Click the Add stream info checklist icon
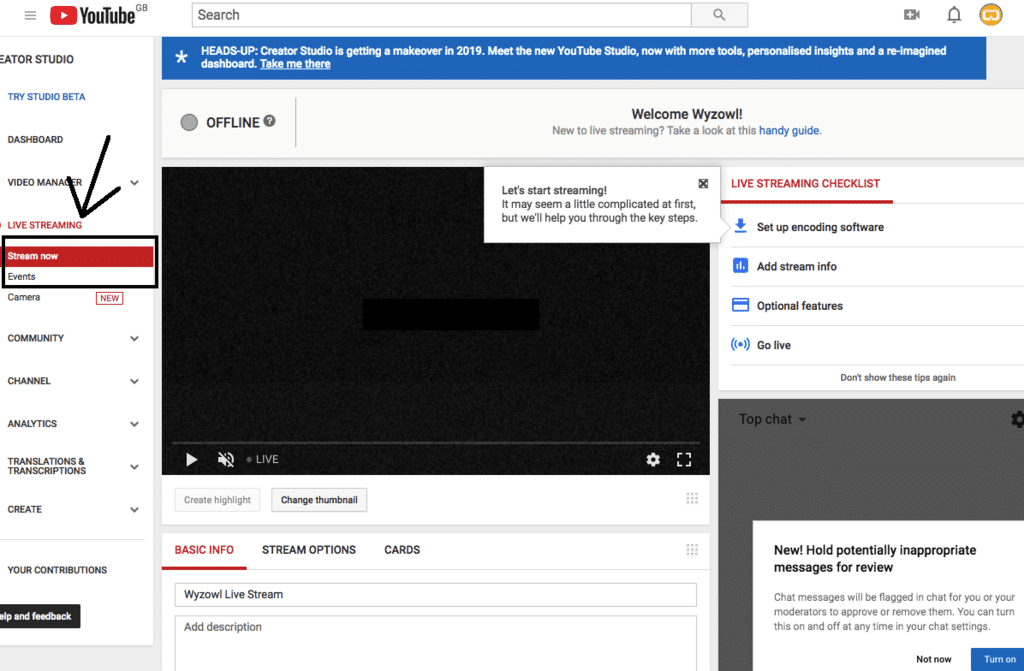This screenshot has height=671, width=1024. point(740,266)
